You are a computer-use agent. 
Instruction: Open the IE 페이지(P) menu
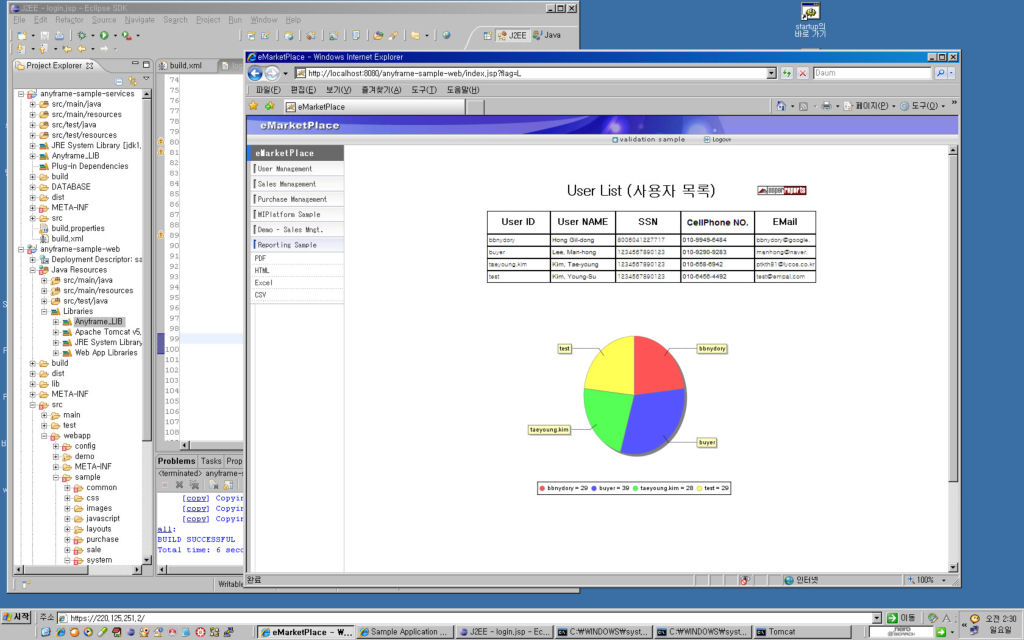pyautogui.click(x=870, y=106)
